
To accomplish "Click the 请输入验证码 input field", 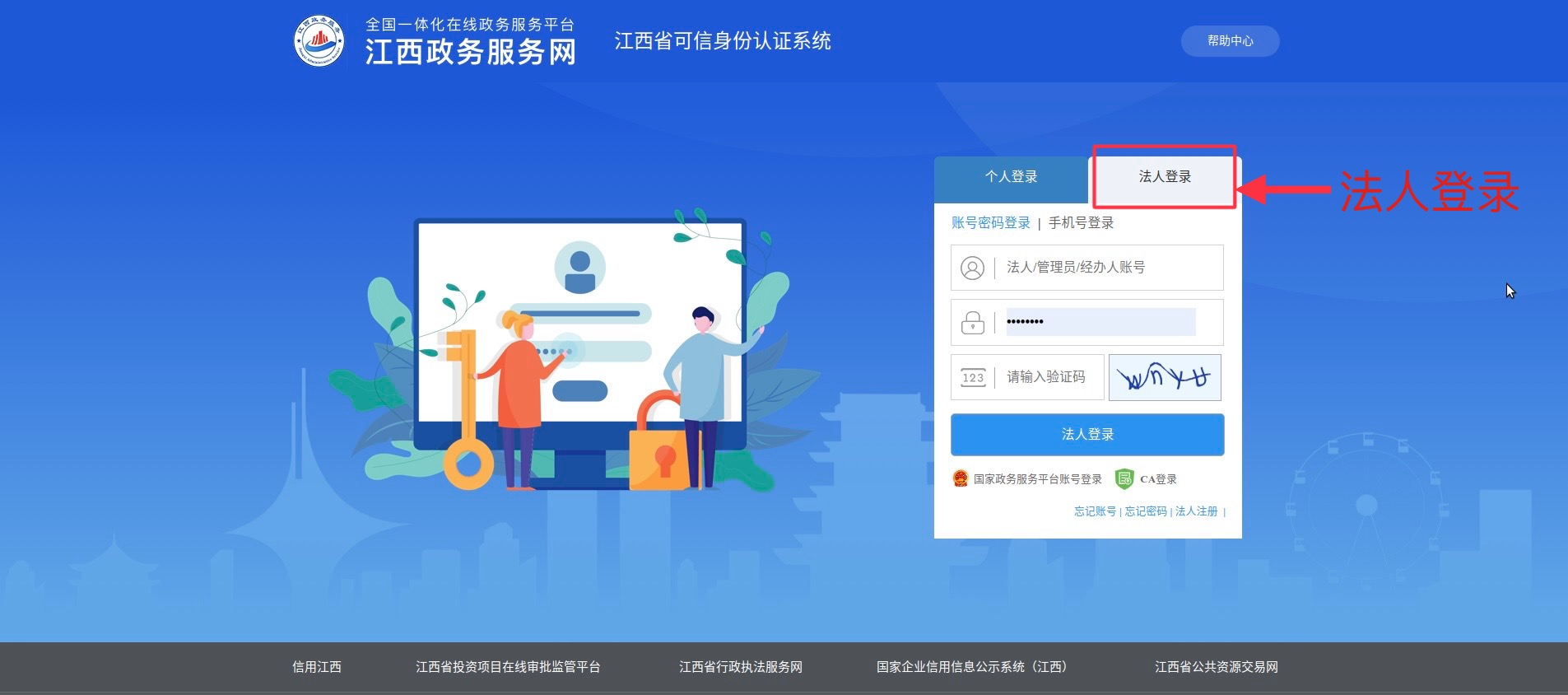I will (1049, 377).
